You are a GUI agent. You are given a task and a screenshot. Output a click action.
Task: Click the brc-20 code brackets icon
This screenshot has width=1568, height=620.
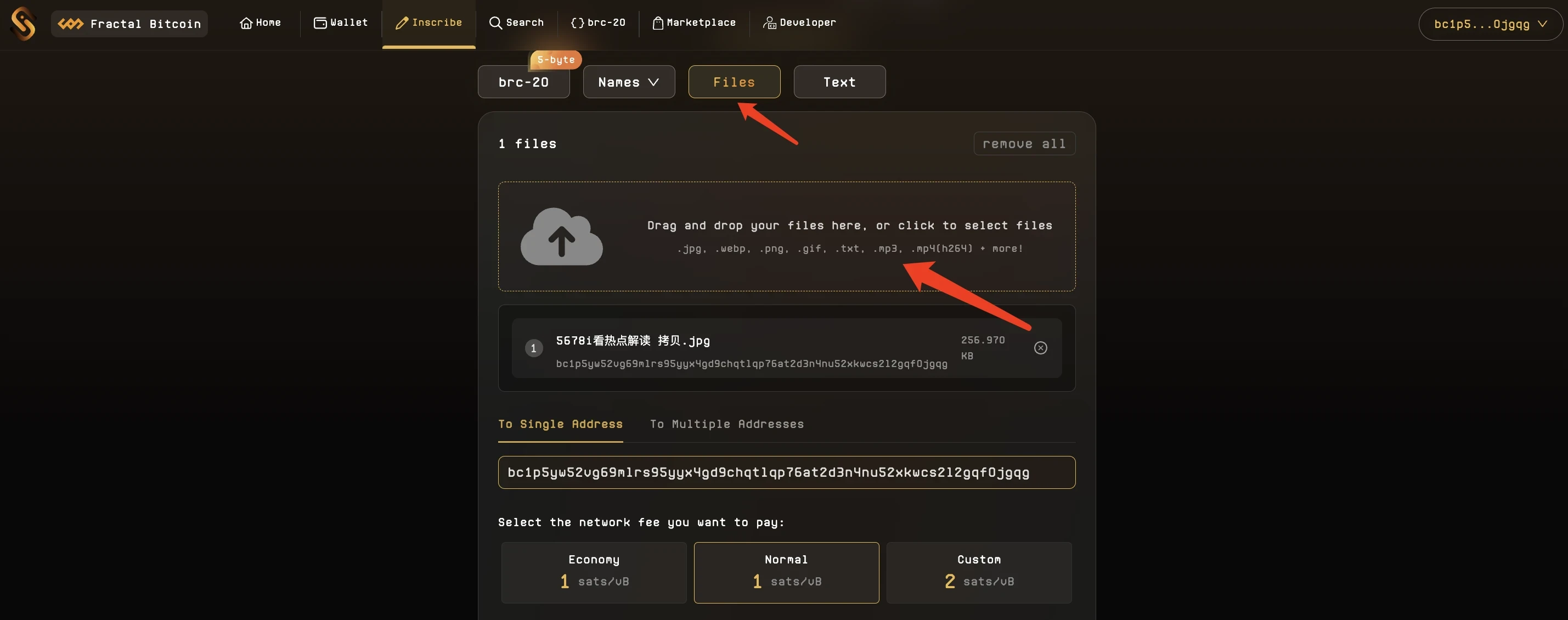point(576,23)
